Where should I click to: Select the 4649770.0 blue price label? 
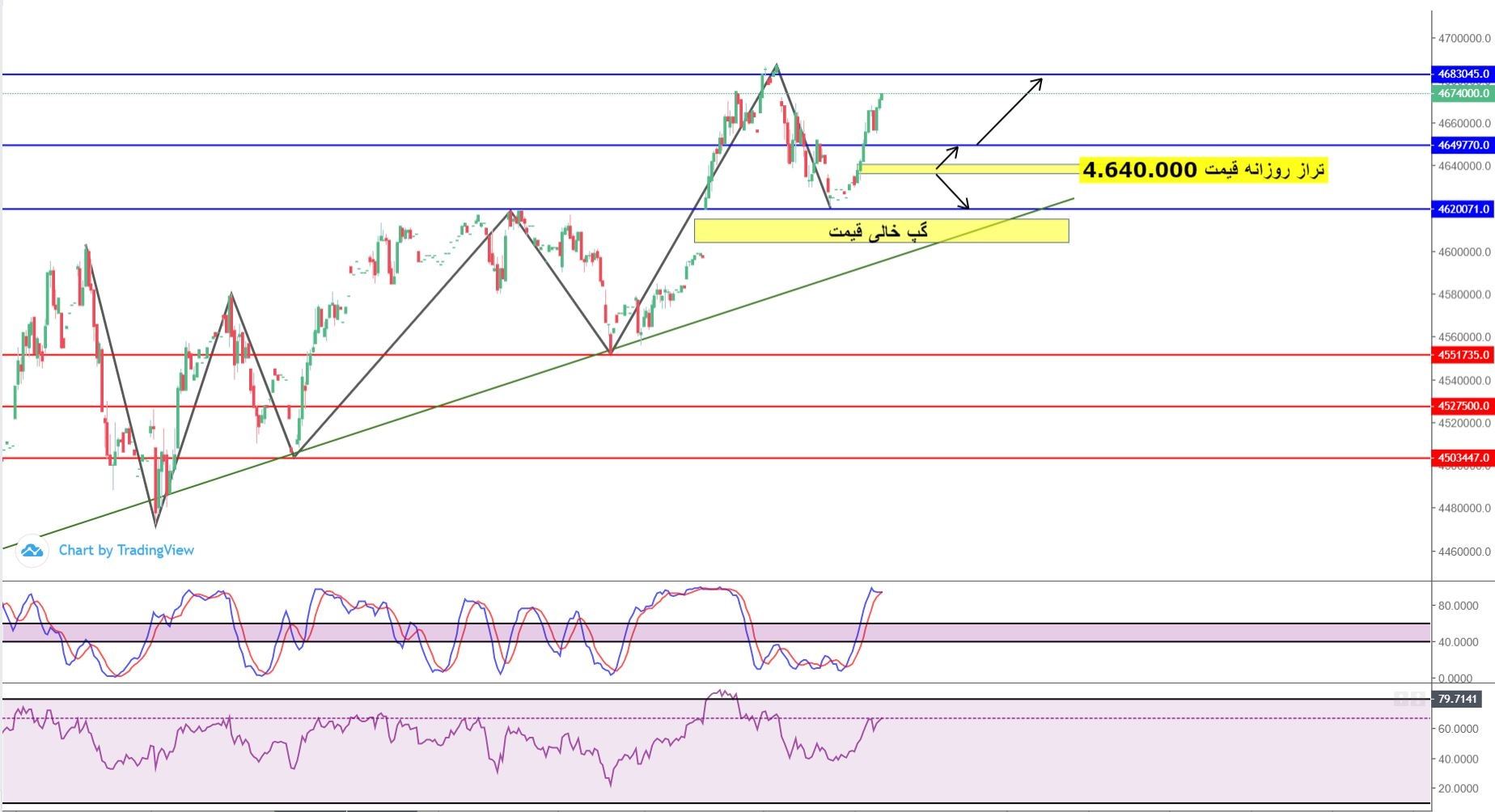(x=1462, y=146)
